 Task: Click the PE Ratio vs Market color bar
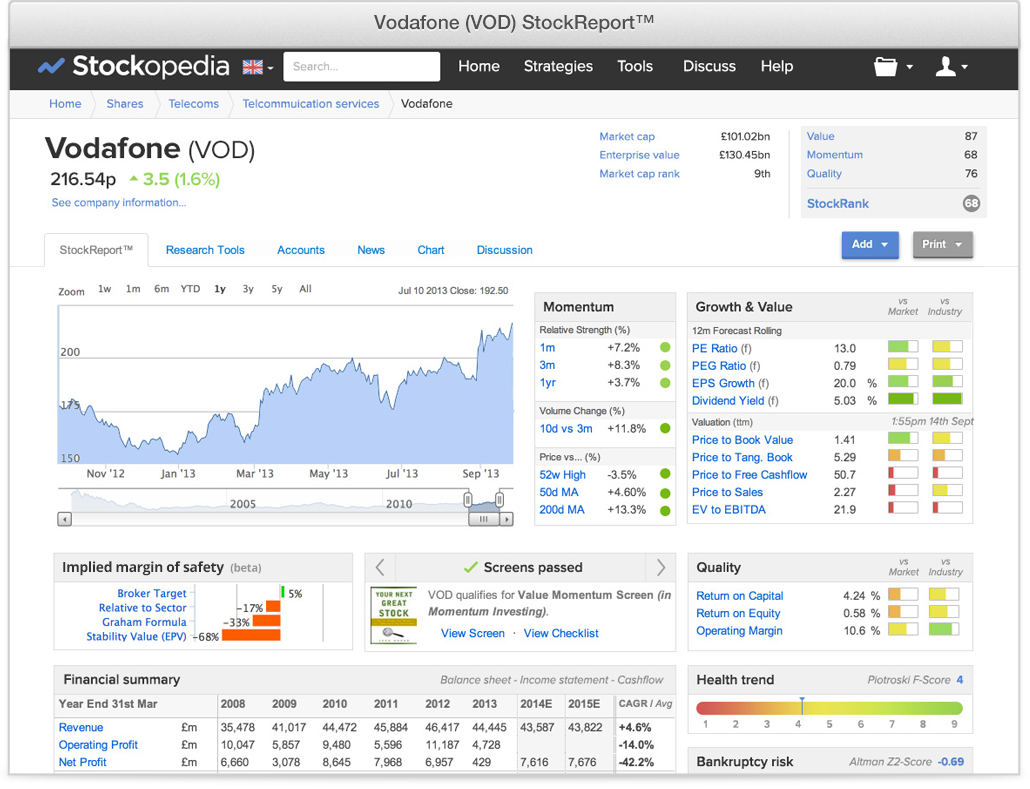tap(903, 347)
